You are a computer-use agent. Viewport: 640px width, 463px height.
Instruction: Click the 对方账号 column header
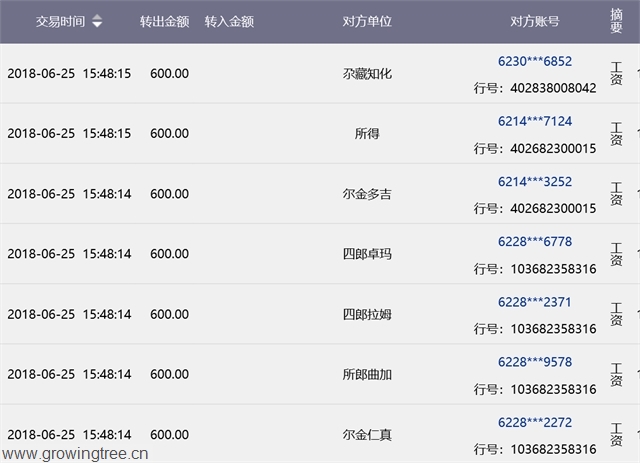tap(534, 21)
